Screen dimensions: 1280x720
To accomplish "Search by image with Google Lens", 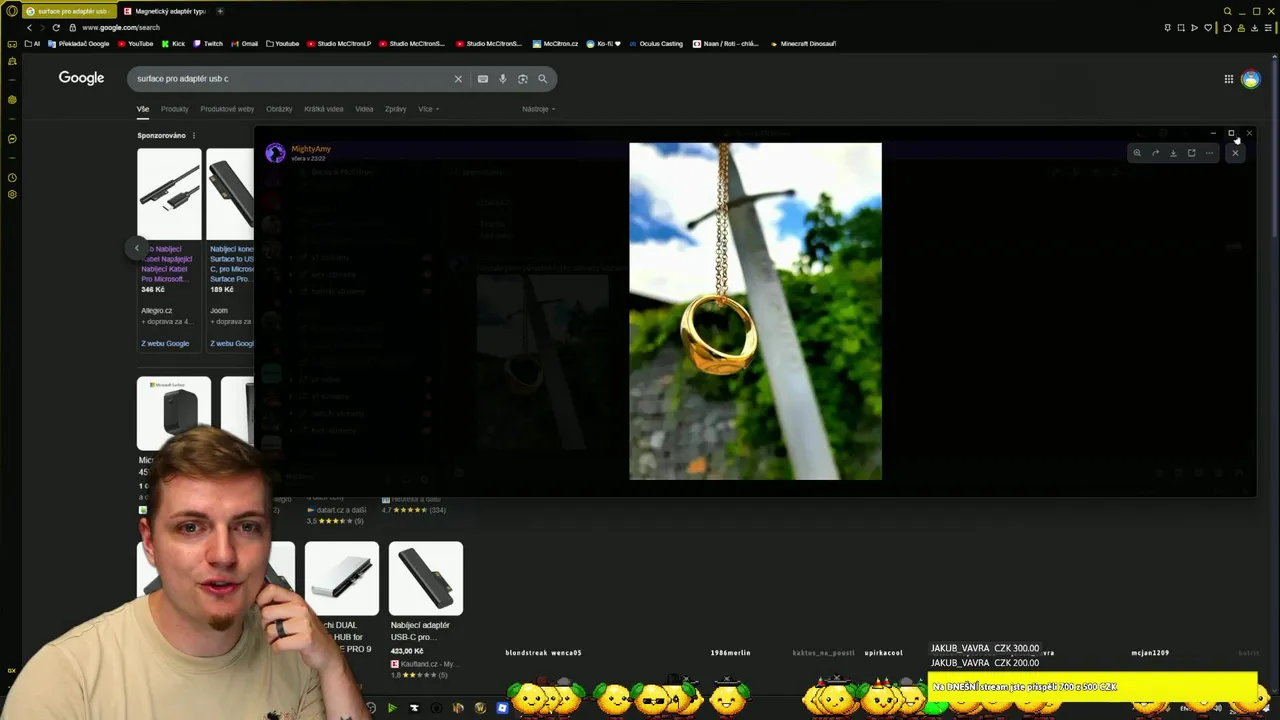I will click(x=522, y=79).
